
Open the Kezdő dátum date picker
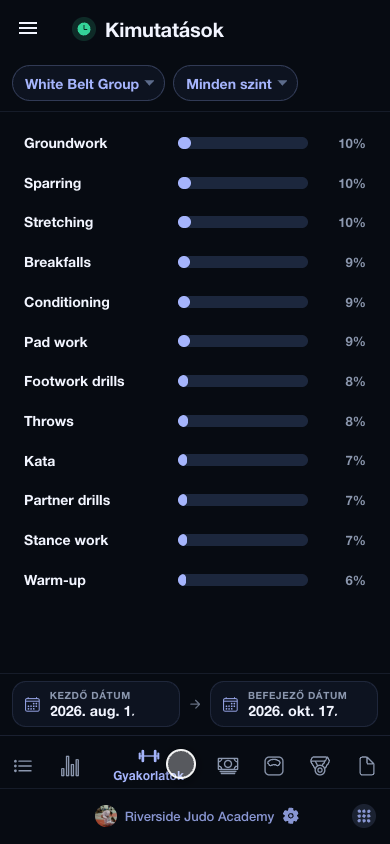pyautogui.click(x=96, y=704)
